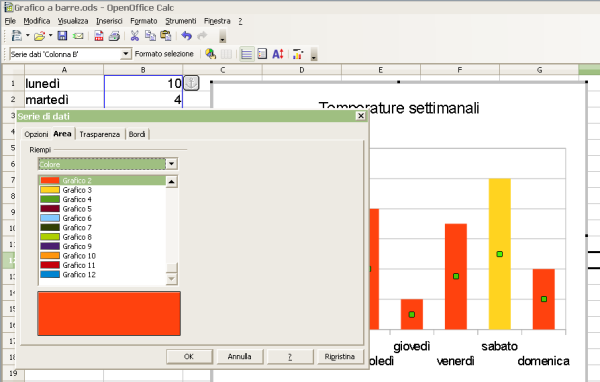Screen dimensions: 600x382
Task: Click the Paste clipboard icon
Action: pyautogui.click(x=165, y=36)
